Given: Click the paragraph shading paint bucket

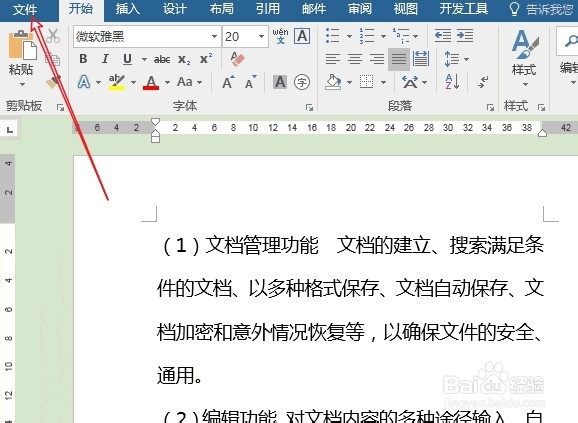Looking at the screenshot, I should click(333, 82).
